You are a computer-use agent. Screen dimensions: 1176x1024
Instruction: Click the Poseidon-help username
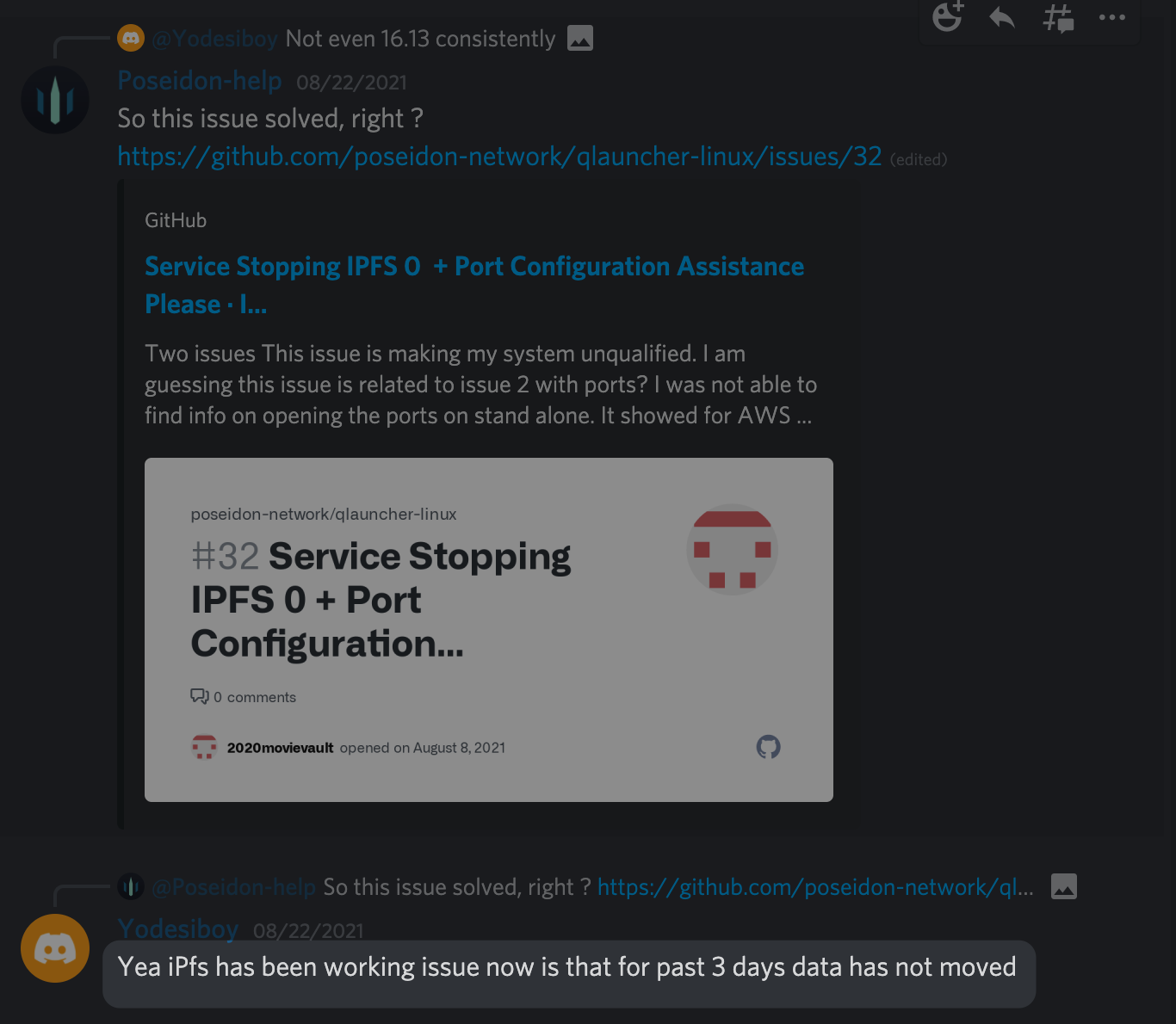(199, 80)
